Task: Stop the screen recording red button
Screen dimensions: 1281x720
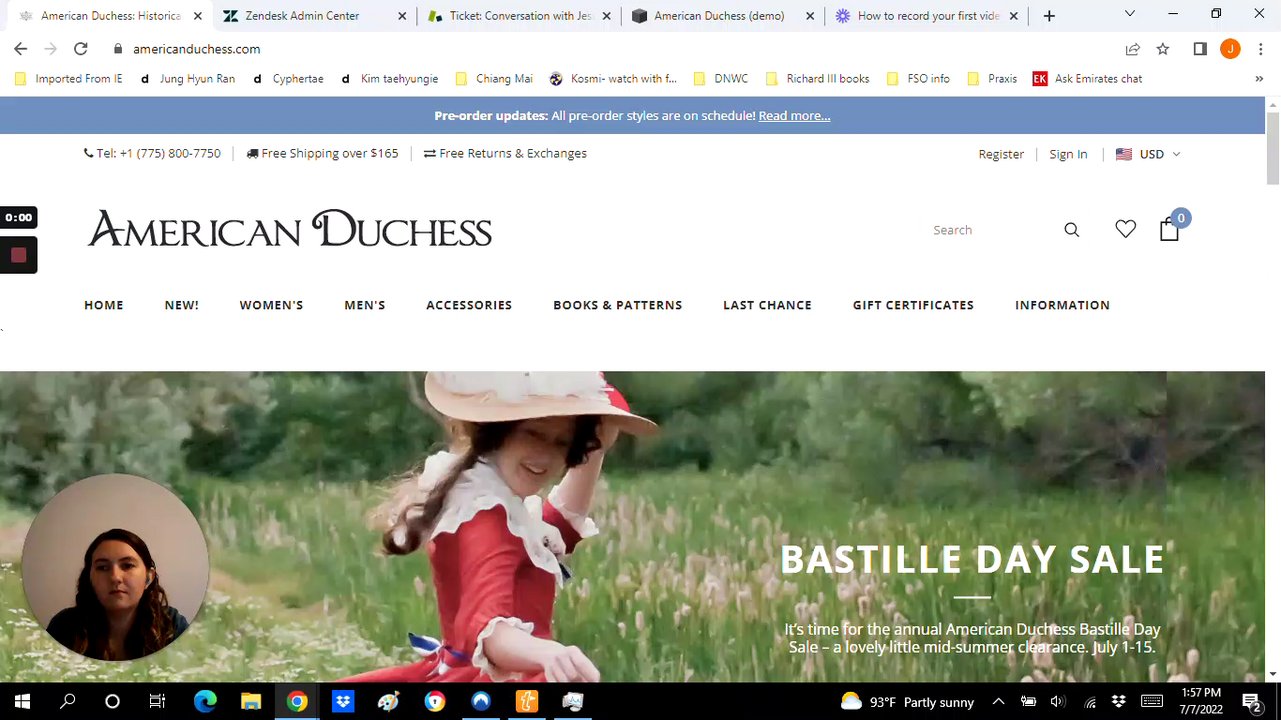Action: (18, 255)
